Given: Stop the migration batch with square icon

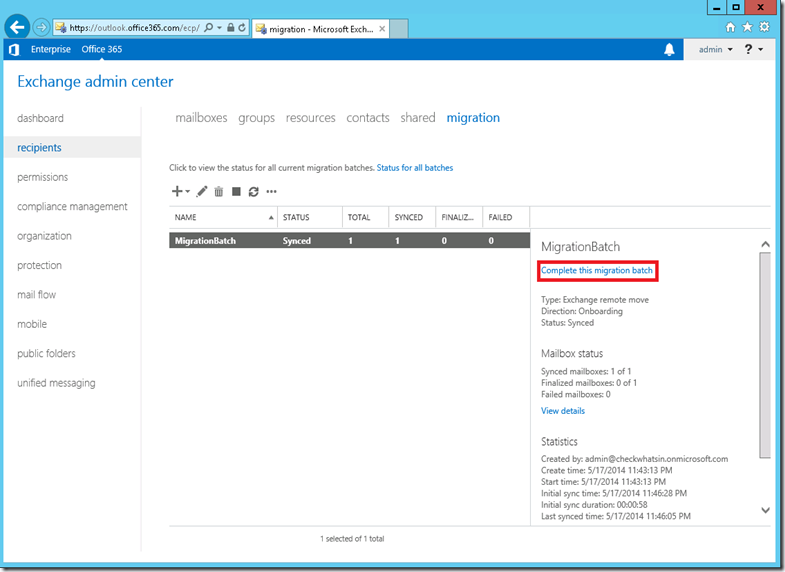Looking at the screenshot, I should (x=236, y=191).
